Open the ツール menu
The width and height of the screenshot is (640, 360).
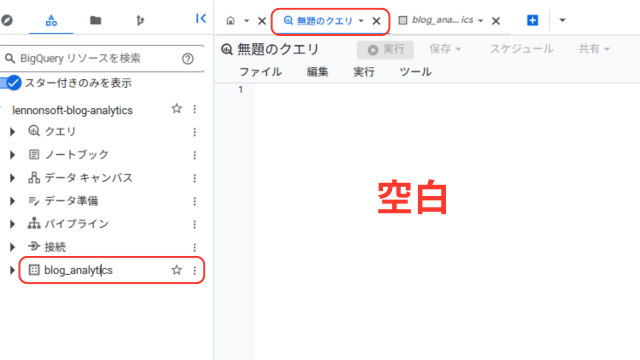[x=415, y=72]
